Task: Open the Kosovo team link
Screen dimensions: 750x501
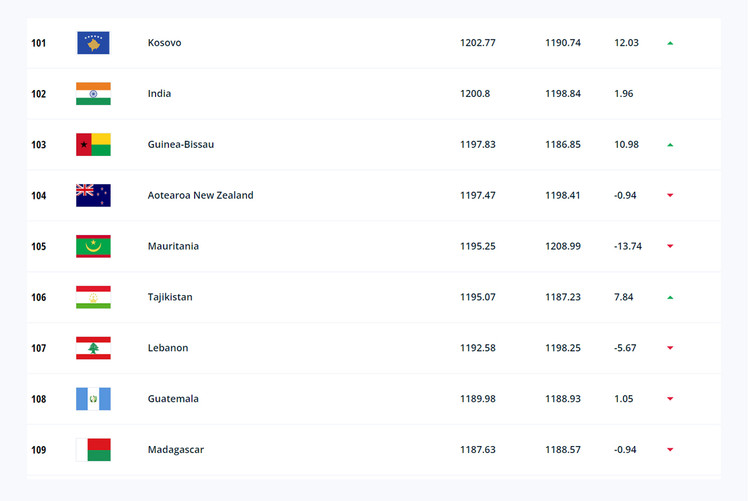Action: coord(165,43)
